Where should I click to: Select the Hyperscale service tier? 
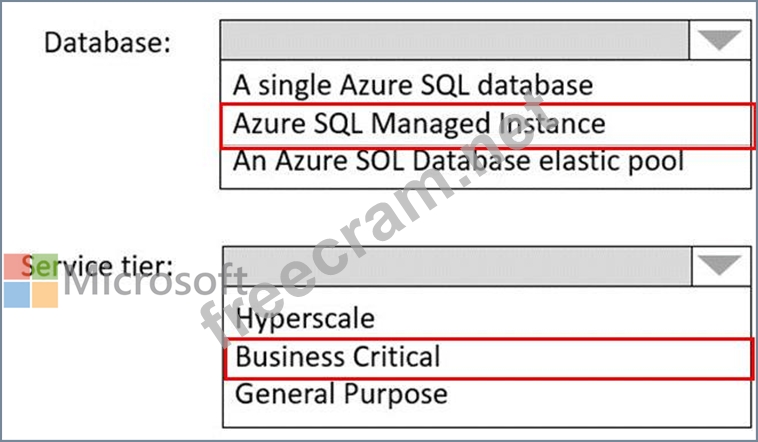coord(305,318)
